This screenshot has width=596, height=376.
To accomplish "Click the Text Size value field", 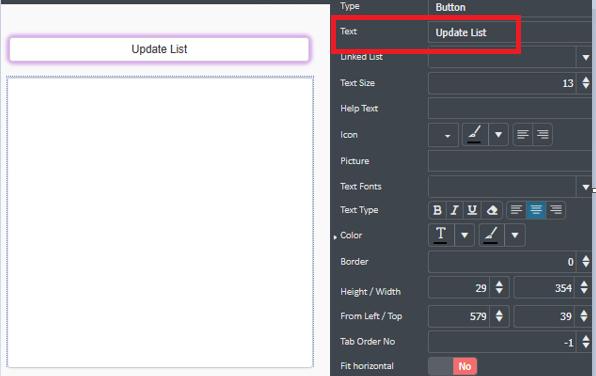I will pyautogui.click(x=502, y=83).
